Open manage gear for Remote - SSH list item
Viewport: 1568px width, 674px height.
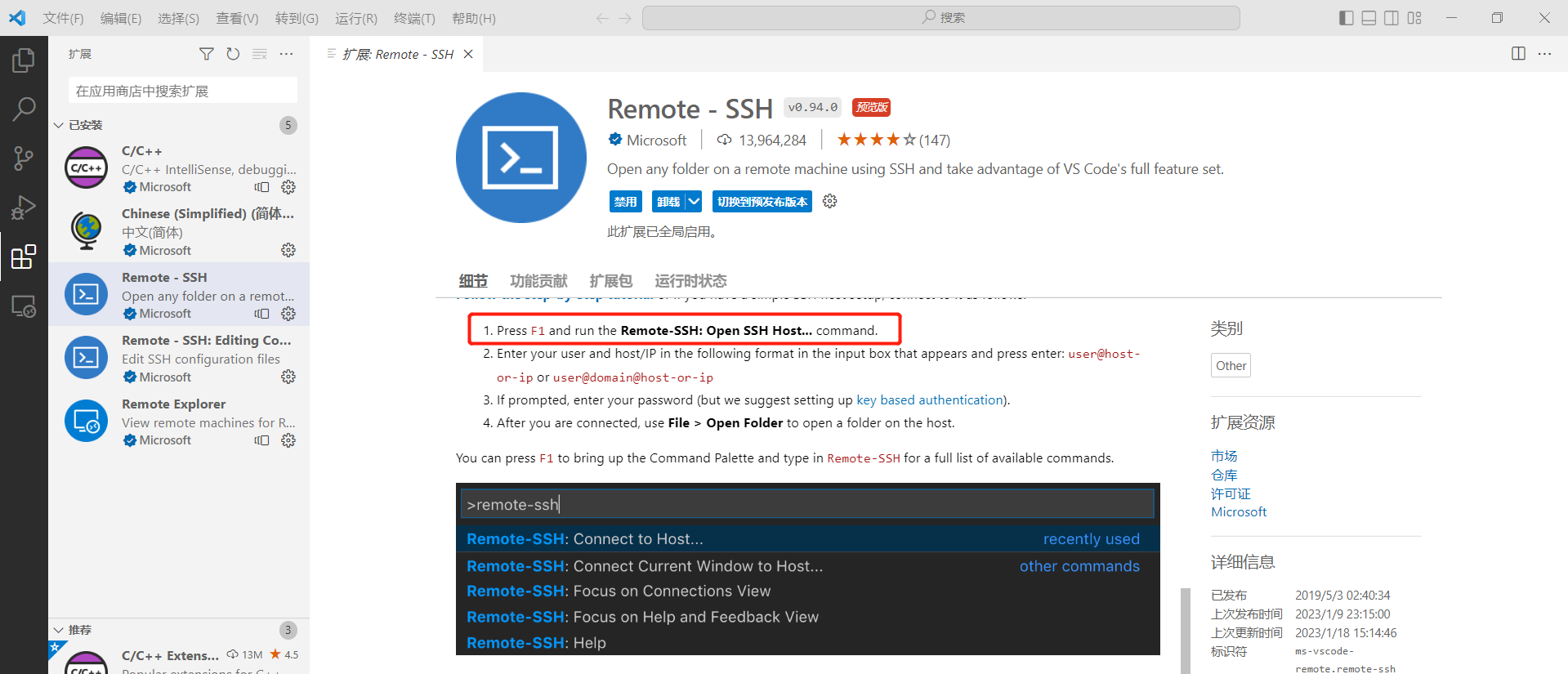pos(288,314)
